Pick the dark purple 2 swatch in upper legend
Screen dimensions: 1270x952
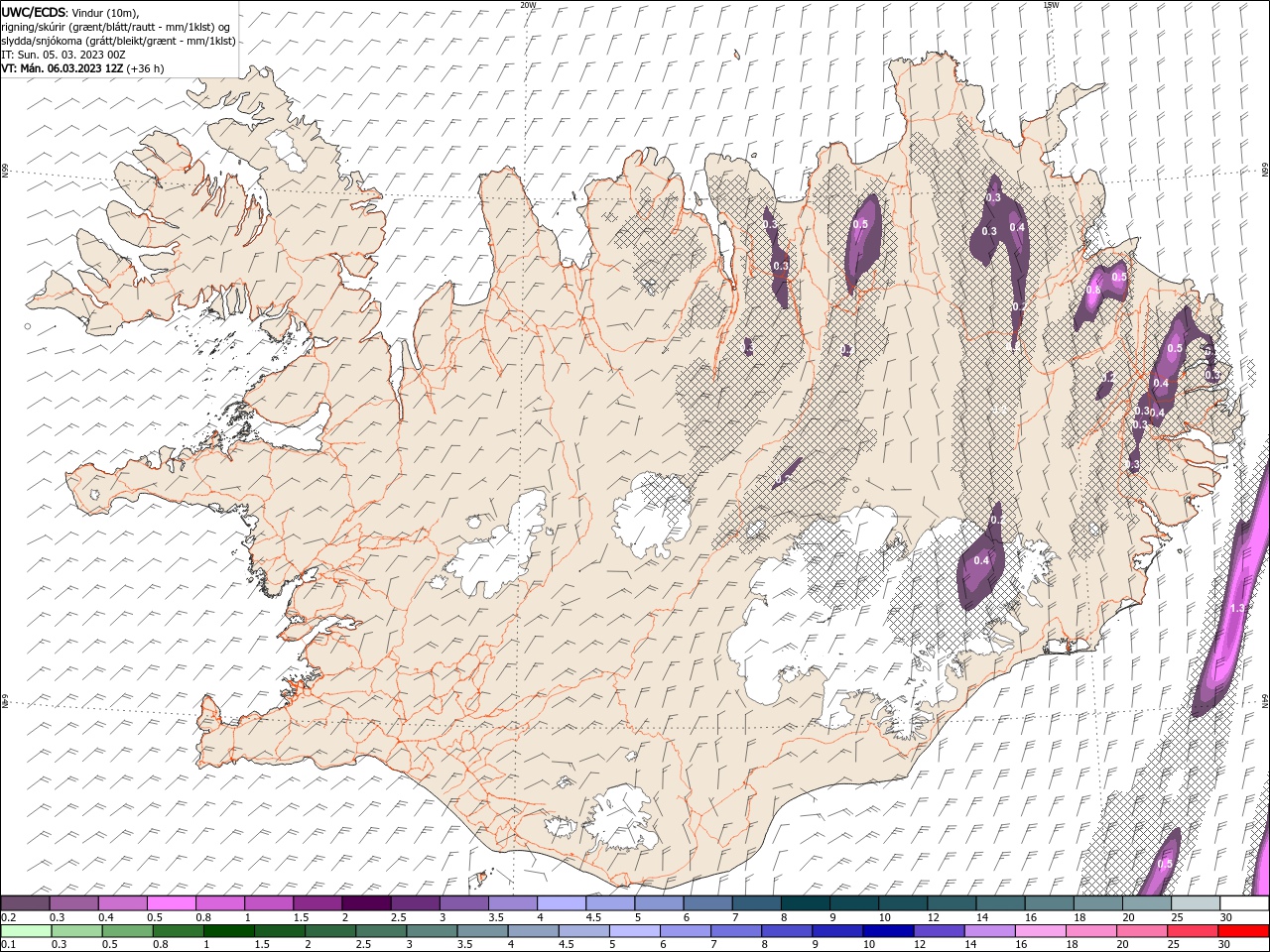pos(366,903)
